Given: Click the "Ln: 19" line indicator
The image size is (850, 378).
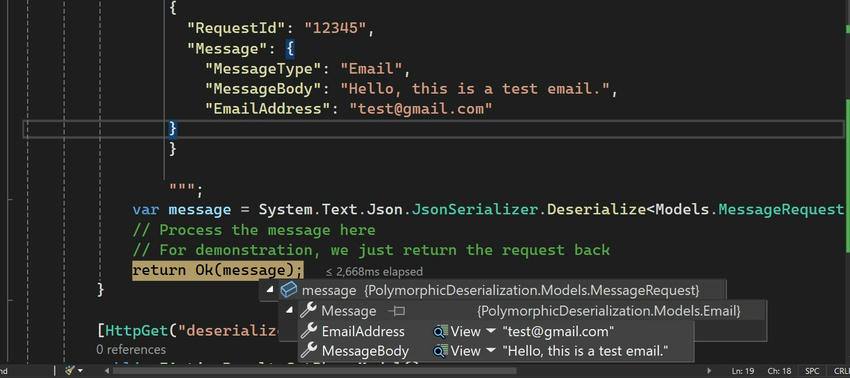Looking at the screenshot, I should [743, 371].
